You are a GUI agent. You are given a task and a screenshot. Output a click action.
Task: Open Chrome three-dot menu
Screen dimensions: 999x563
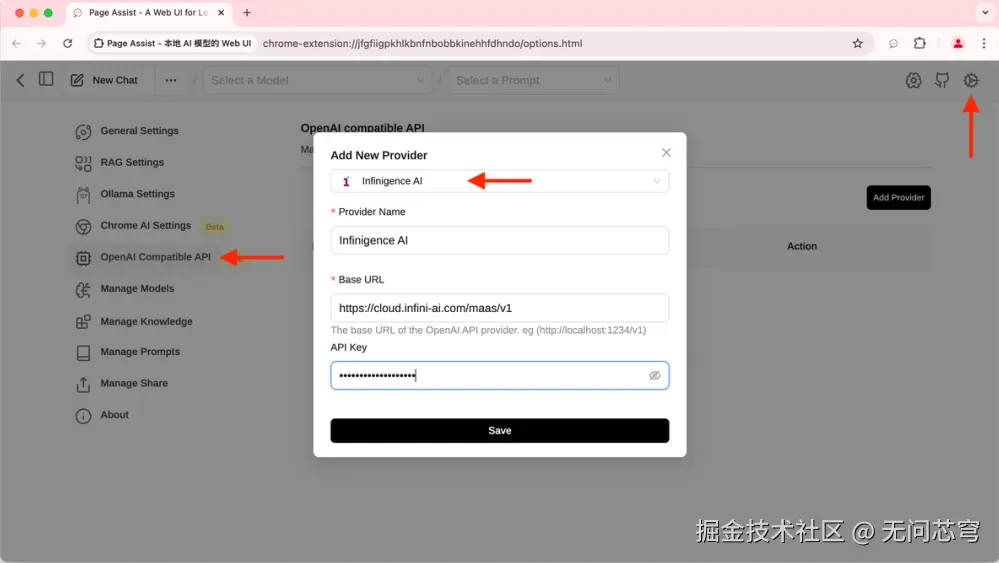pos(984,43)
